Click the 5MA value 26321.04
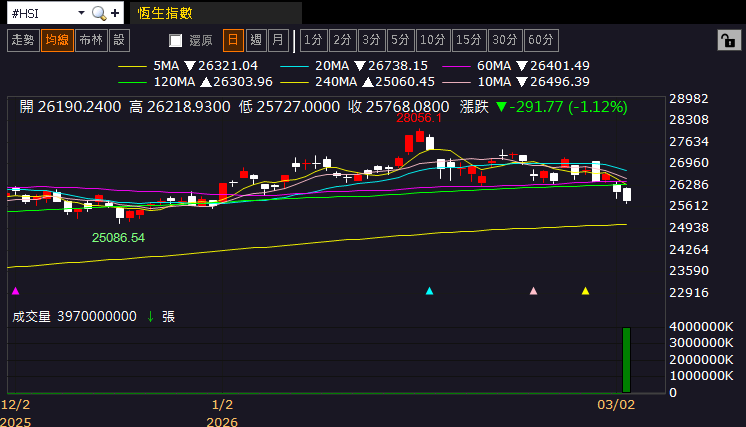The width and height of the screenshot is (746, 427). tap(228, 66)
